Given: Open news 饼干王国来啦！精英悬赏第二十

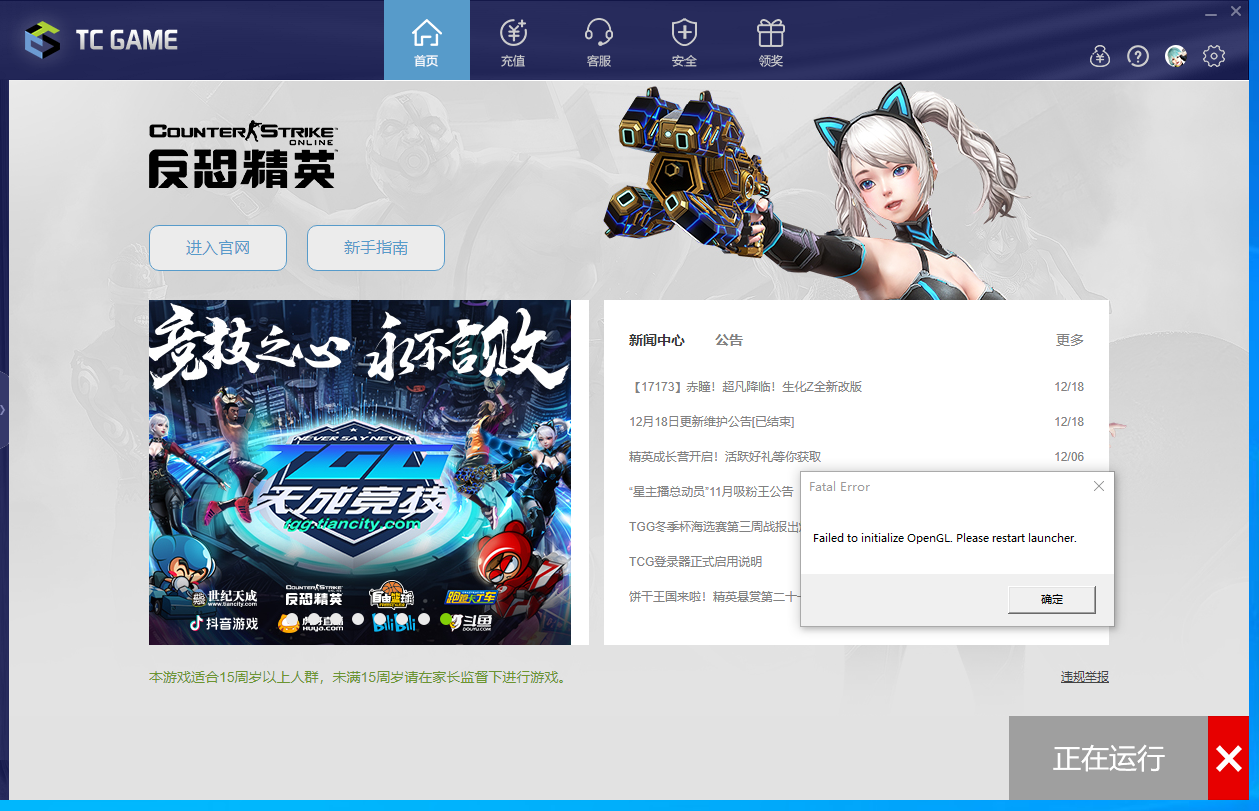Looking at the screenshot, I should pyautogui.click(x=714, y=597).
